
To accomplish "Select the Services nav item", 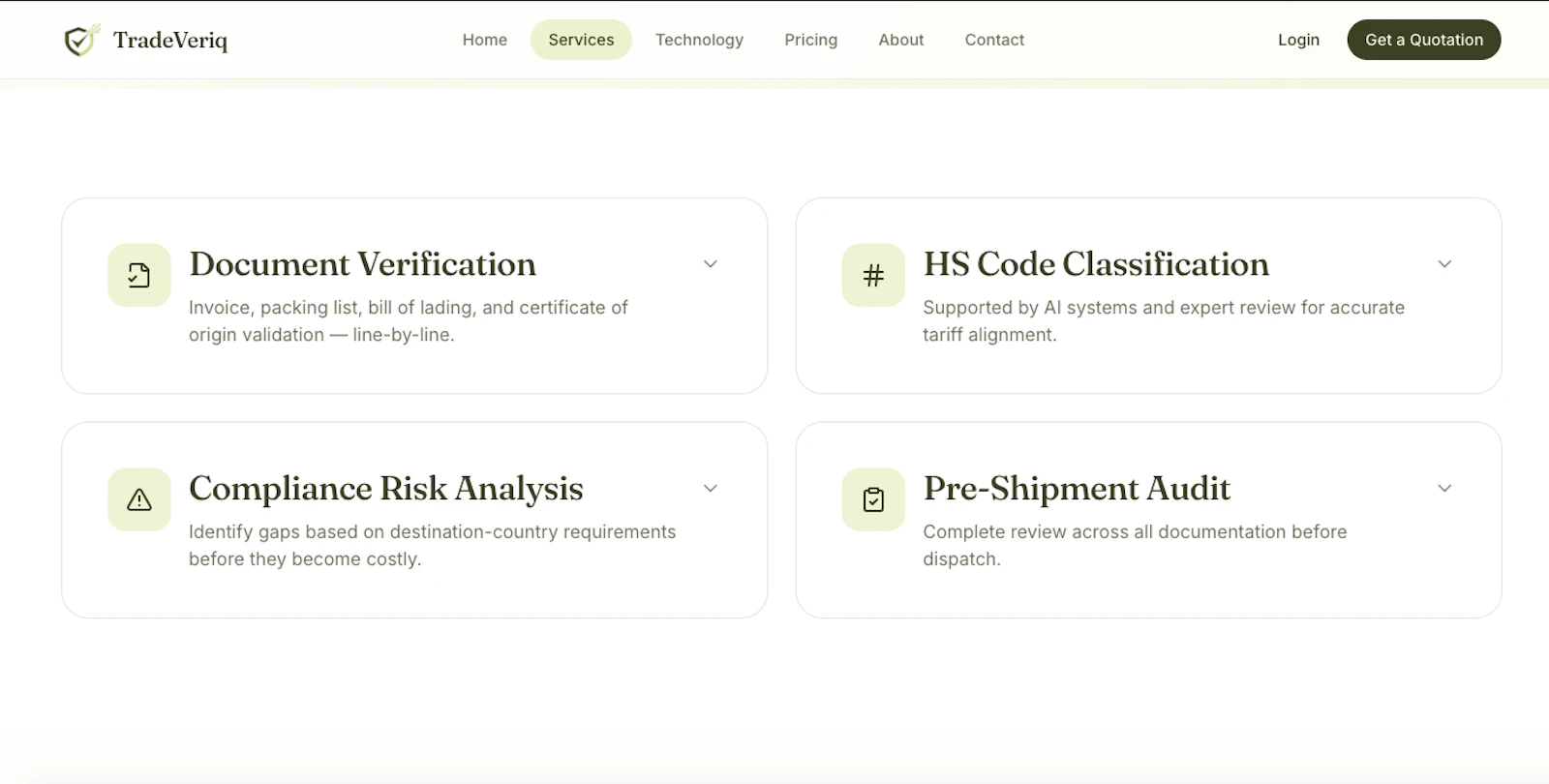I will 581,40.
